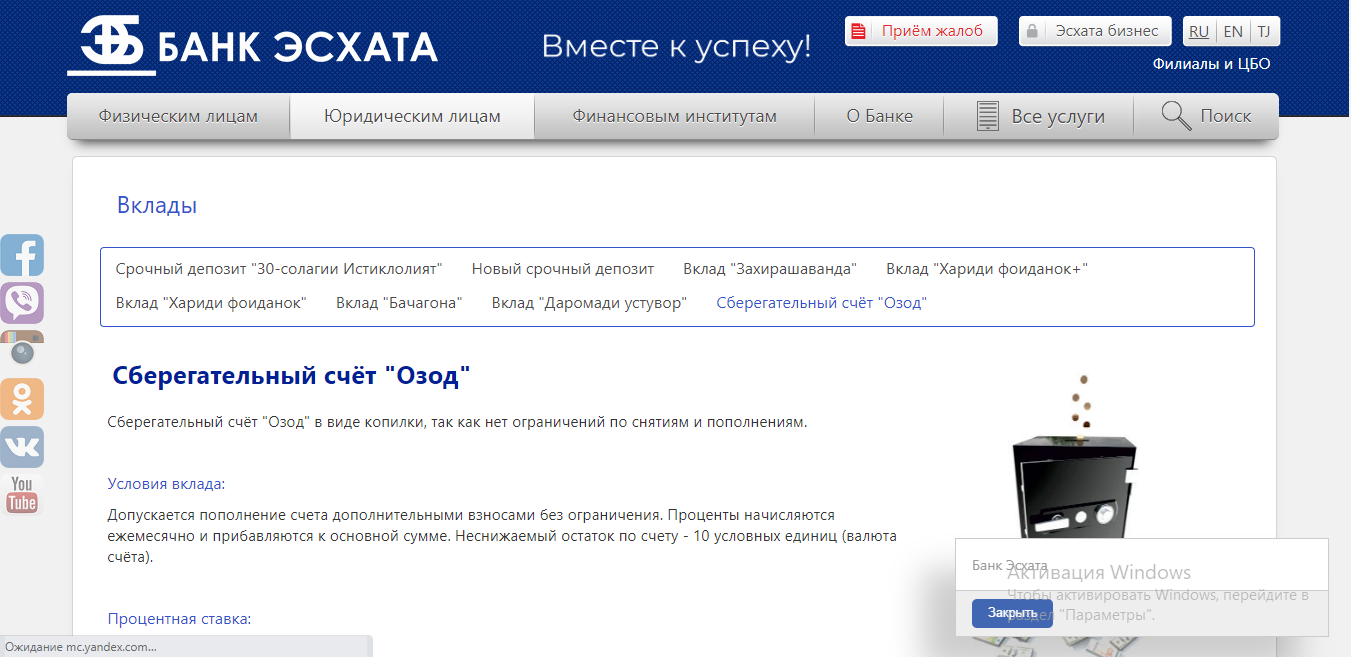Click the Bank Eskhata logo
Image resolution: width=1351 pixels, height=657 pixels.
click(252, 46)
